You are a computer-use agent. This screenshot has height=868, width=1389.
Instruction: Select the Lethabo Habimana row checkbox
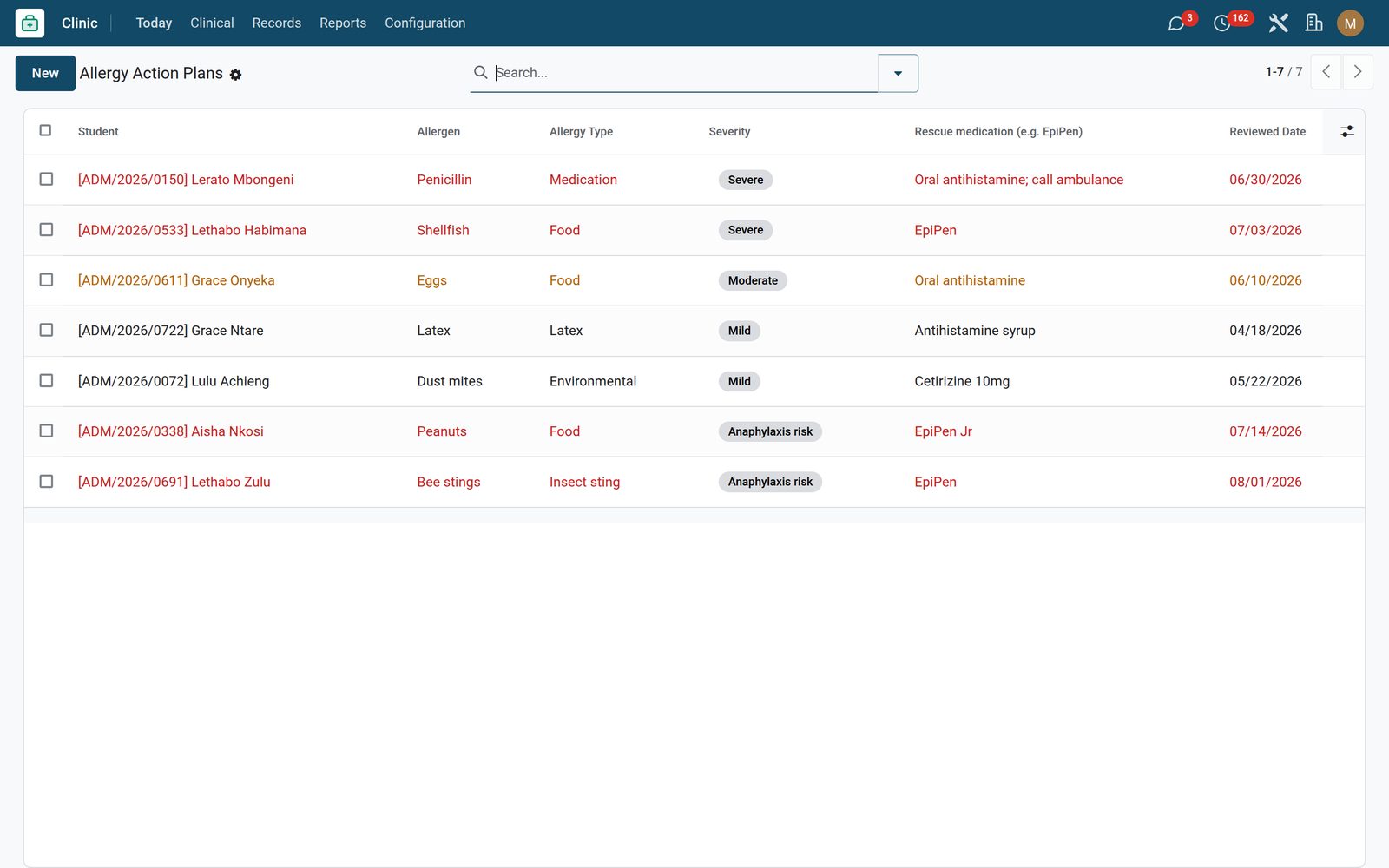coord(46,229)
